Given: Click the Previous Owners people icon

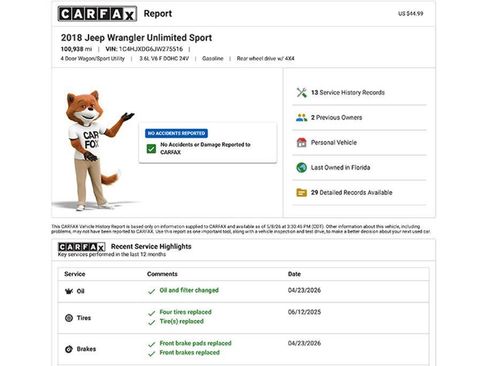Looking at the screenshot, I should (302, 118).
